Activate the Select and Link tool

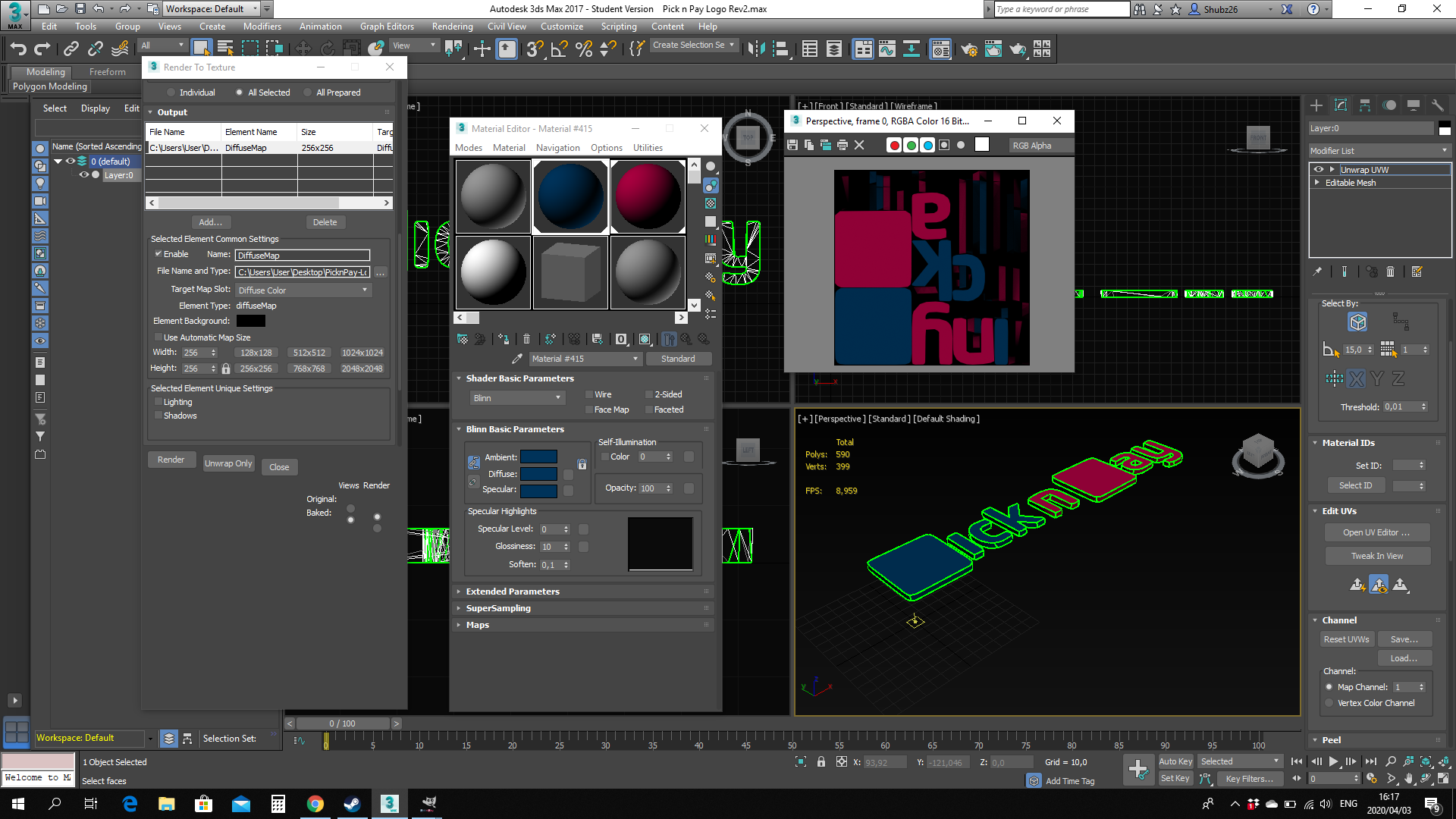(x=71, y=49)
